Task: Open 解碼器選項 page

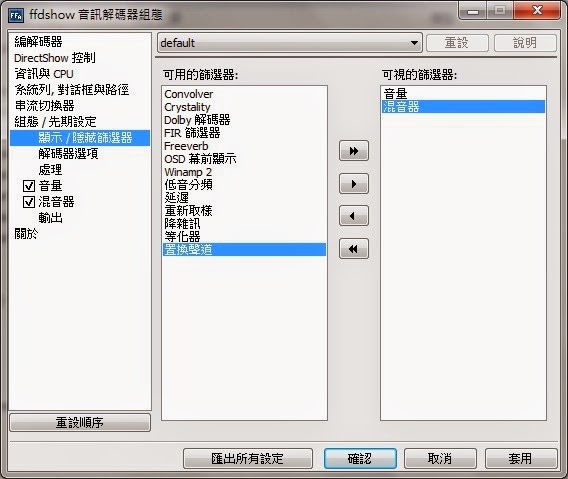Action: coord(68,154)
